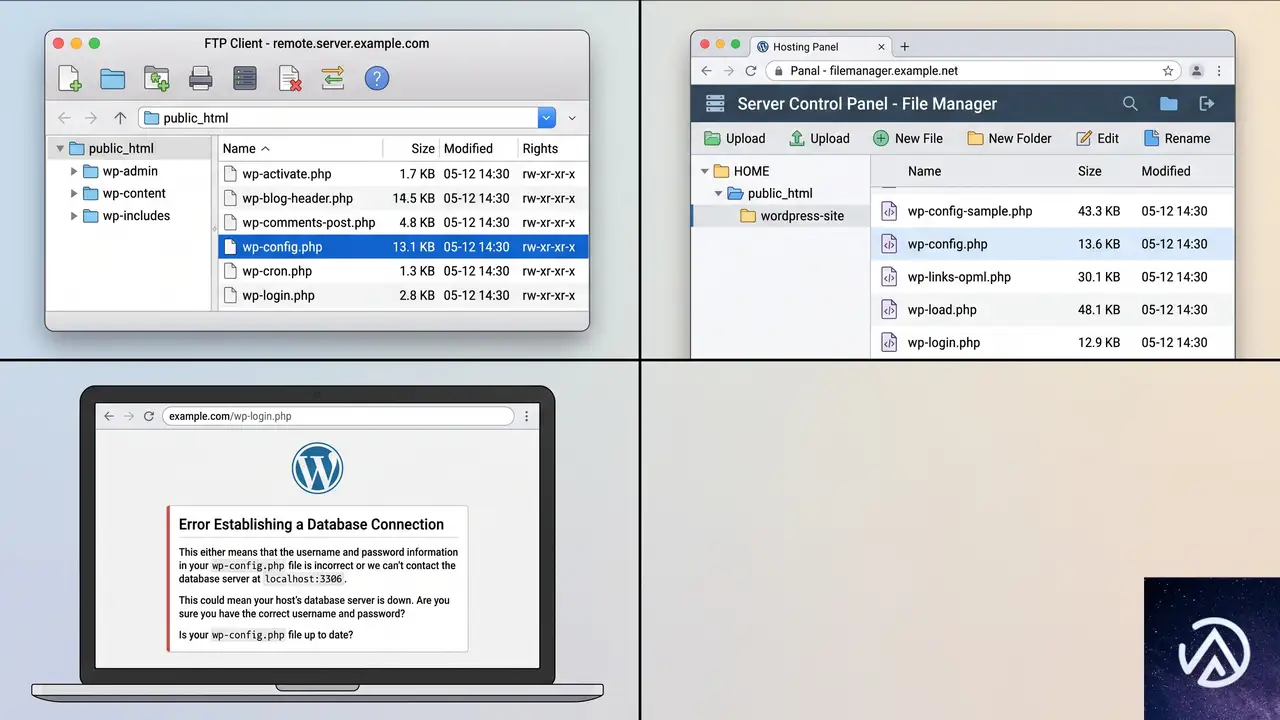The width and height of the screenshot is (1280, 720).
Task: Click the transfer arrows sync icon
Action: (333, 79)
